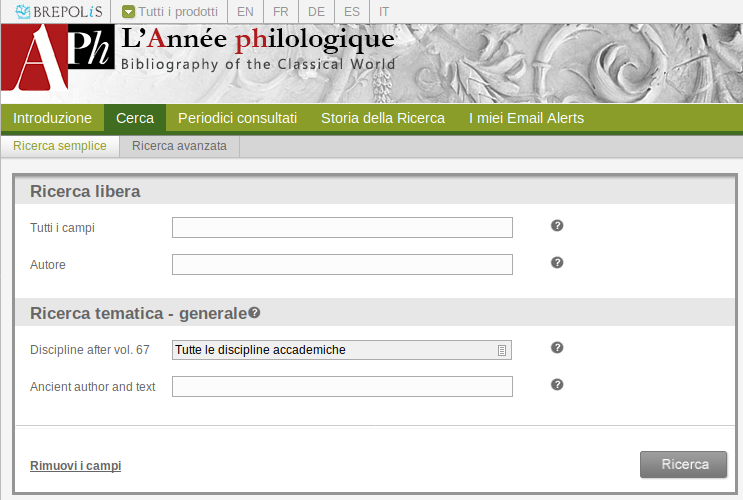The image size is (743, 500).
Task: Click the Tutti i campi label
Action: (x=63, y=228)
